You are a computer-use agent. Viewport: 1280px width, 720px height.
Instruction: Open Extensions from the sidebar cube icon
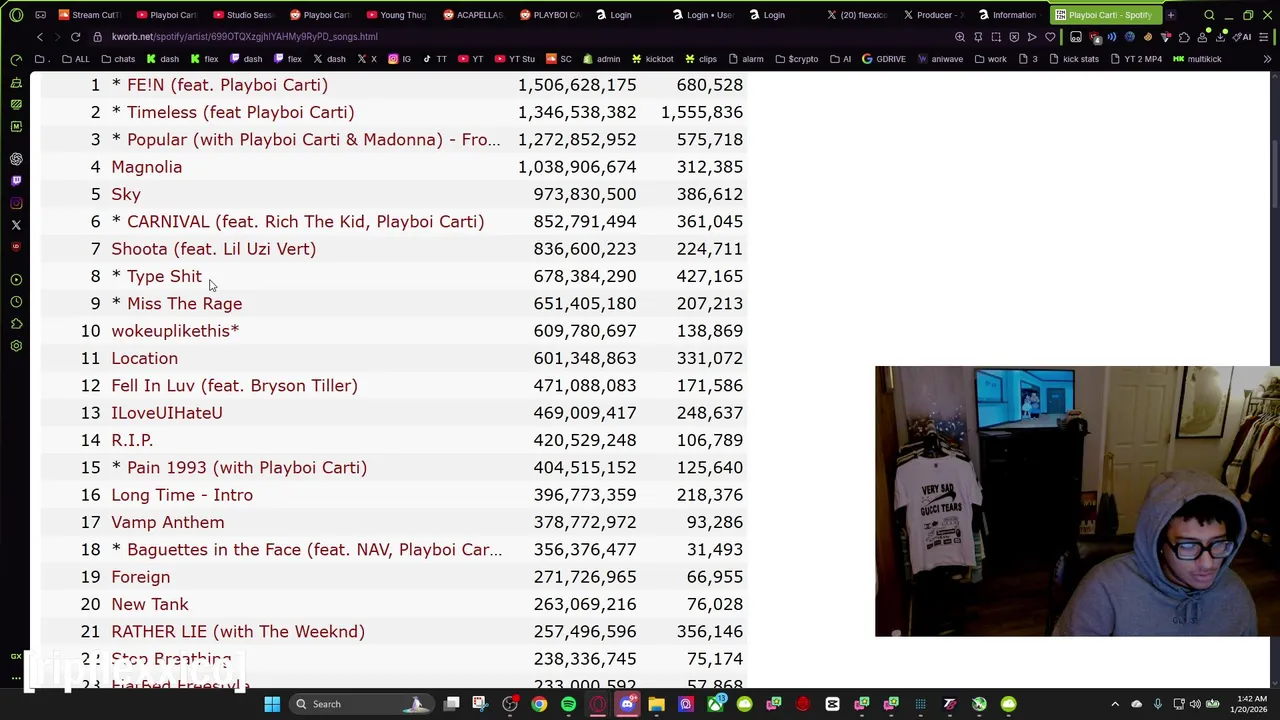point(16,324)
